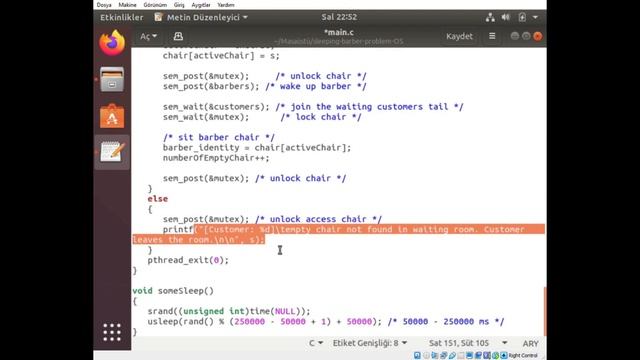Minimize the text editor window
This screenshot has height=360, width=640.
(515, 36)
